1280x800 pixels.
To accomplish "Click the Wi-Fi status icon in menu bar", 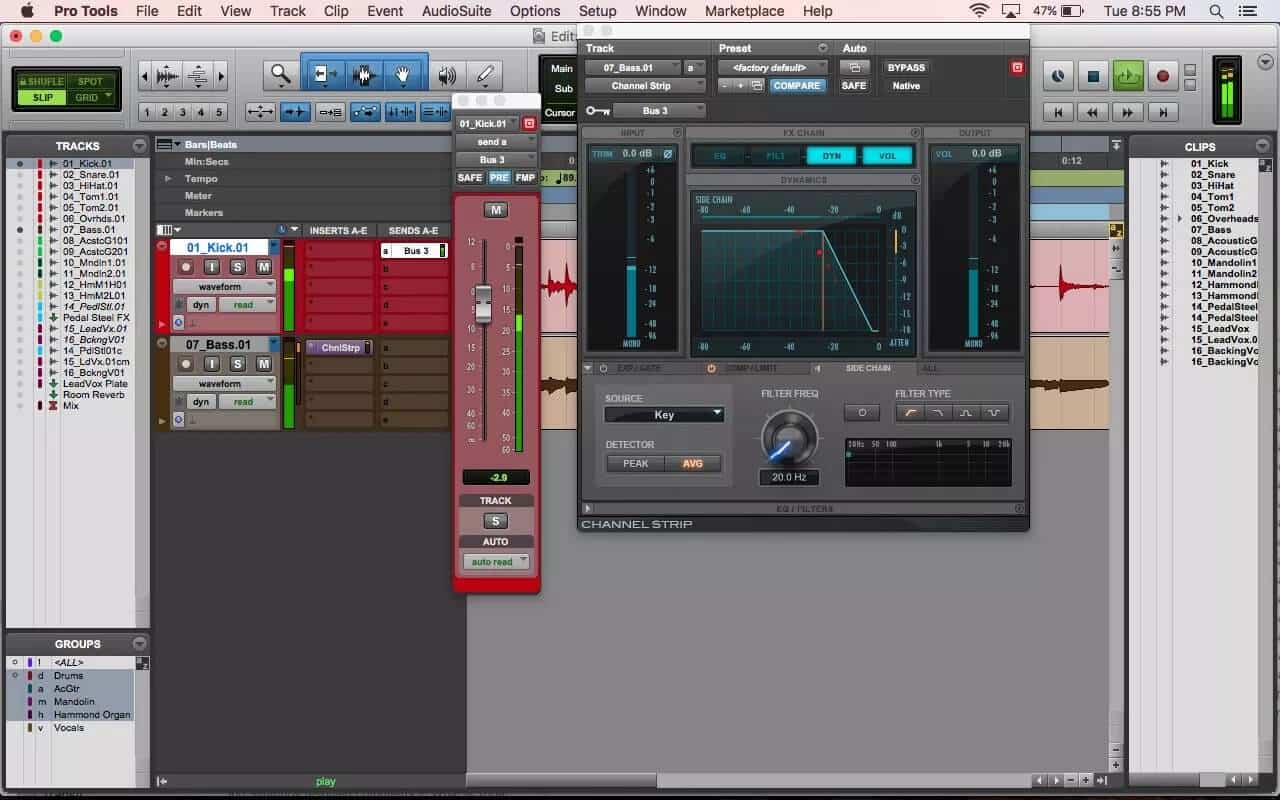I will tap(979, 11).
